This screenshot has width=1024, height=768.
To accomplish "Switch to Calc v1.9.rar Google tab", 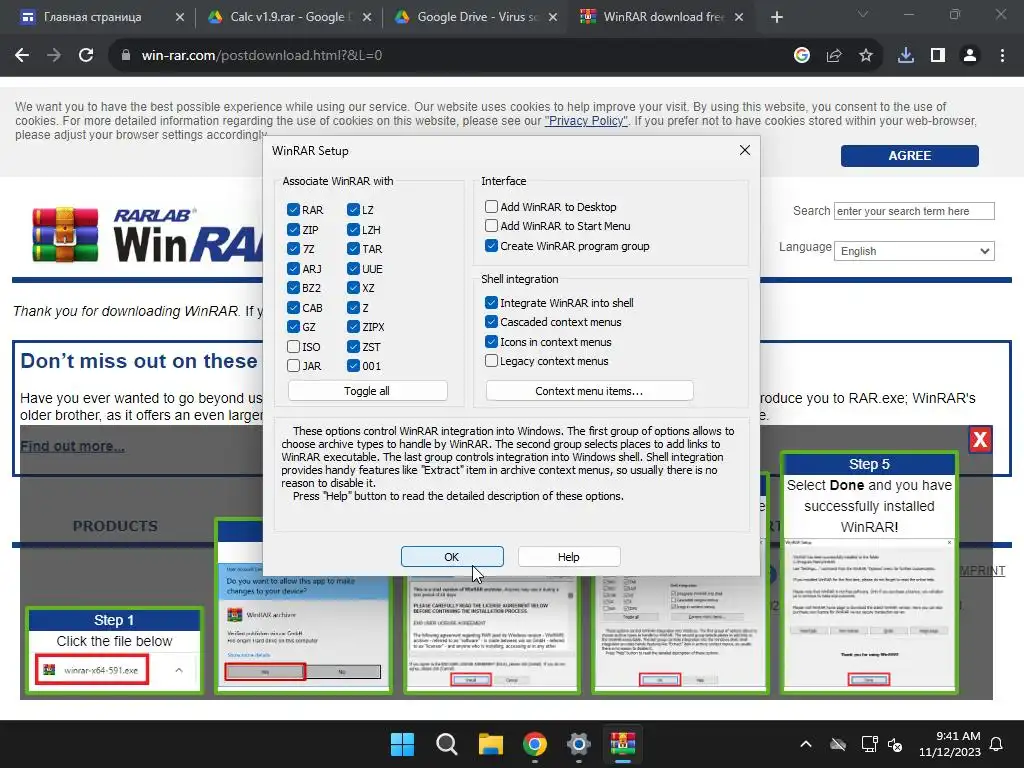I will (281, 17).
